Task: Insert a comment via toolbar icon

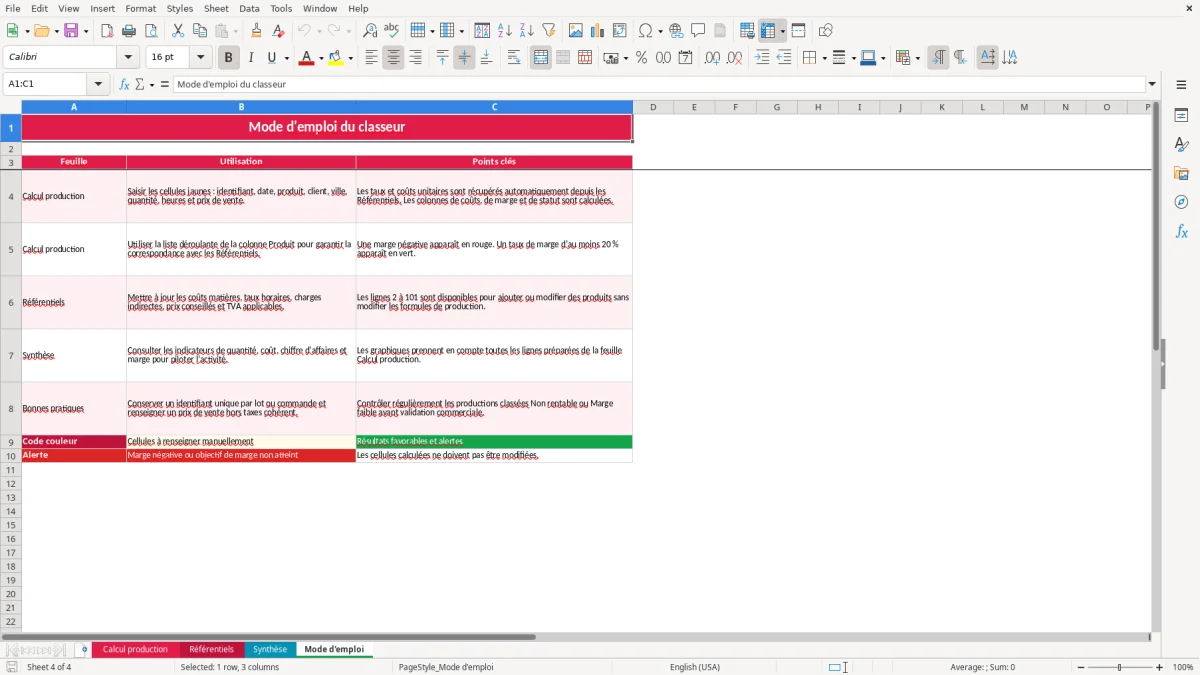Action: (x=698, y=31)
